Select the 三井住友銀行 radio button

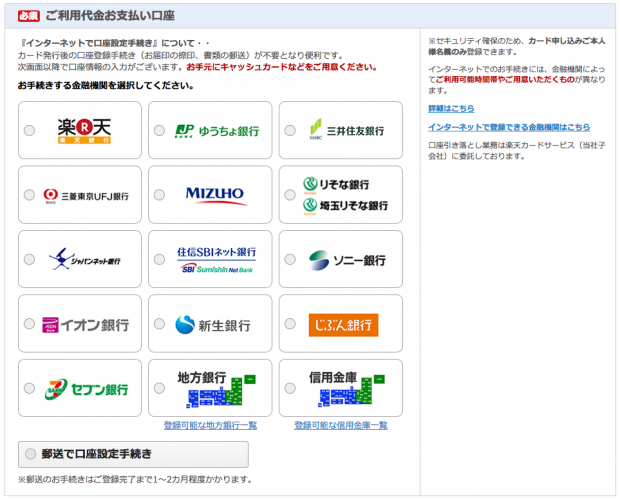290,130
